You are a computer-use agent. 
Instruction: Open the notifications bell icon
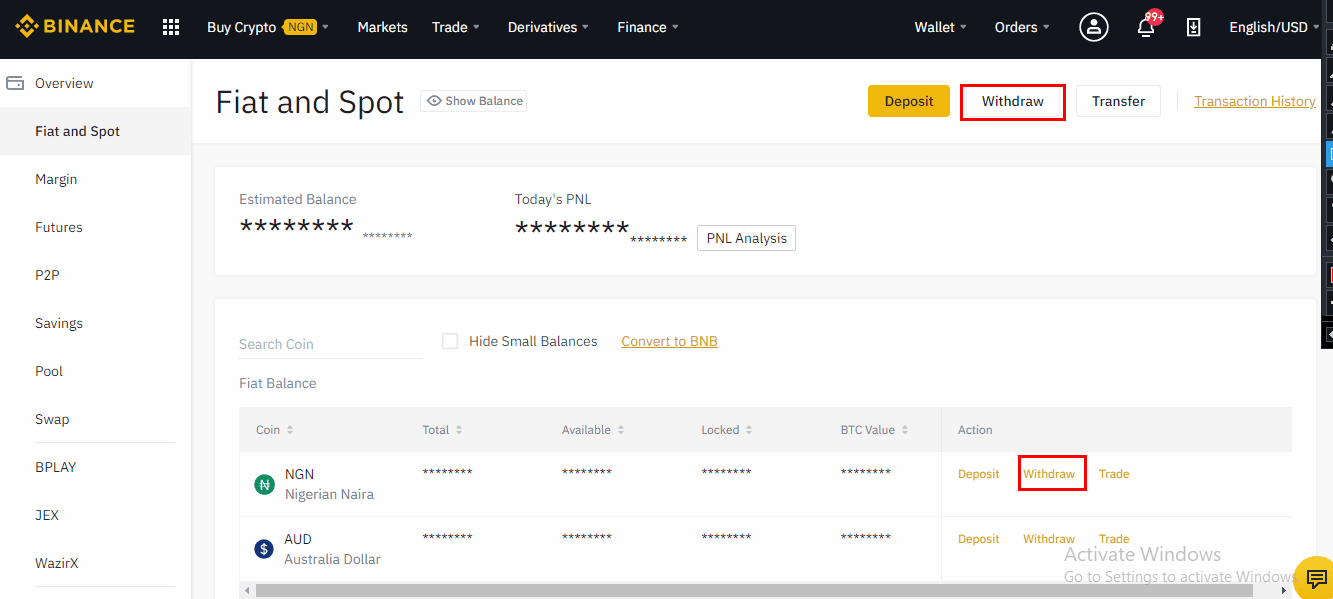[1147, 27]
